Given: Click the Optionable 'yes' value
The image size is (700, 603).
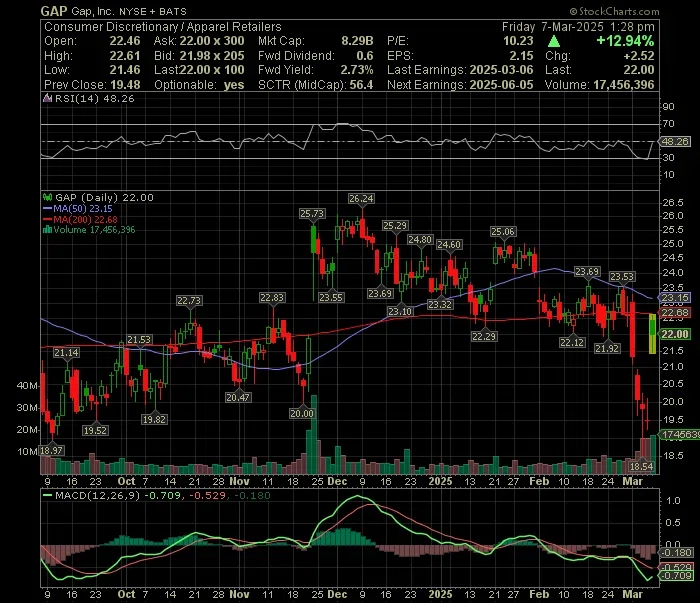Looking at the screenshot, I should tap(234, 85).
